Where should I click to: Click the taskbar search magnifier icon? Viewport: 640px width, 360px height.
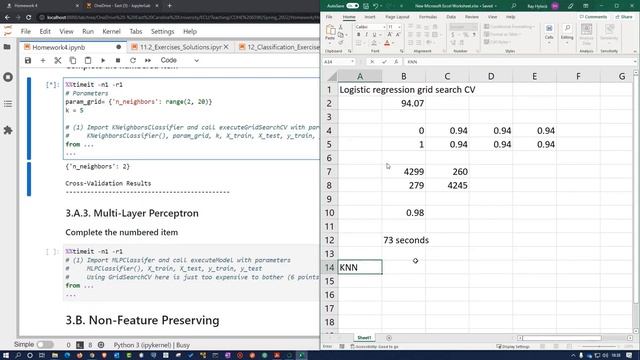[x=18, y=356]
